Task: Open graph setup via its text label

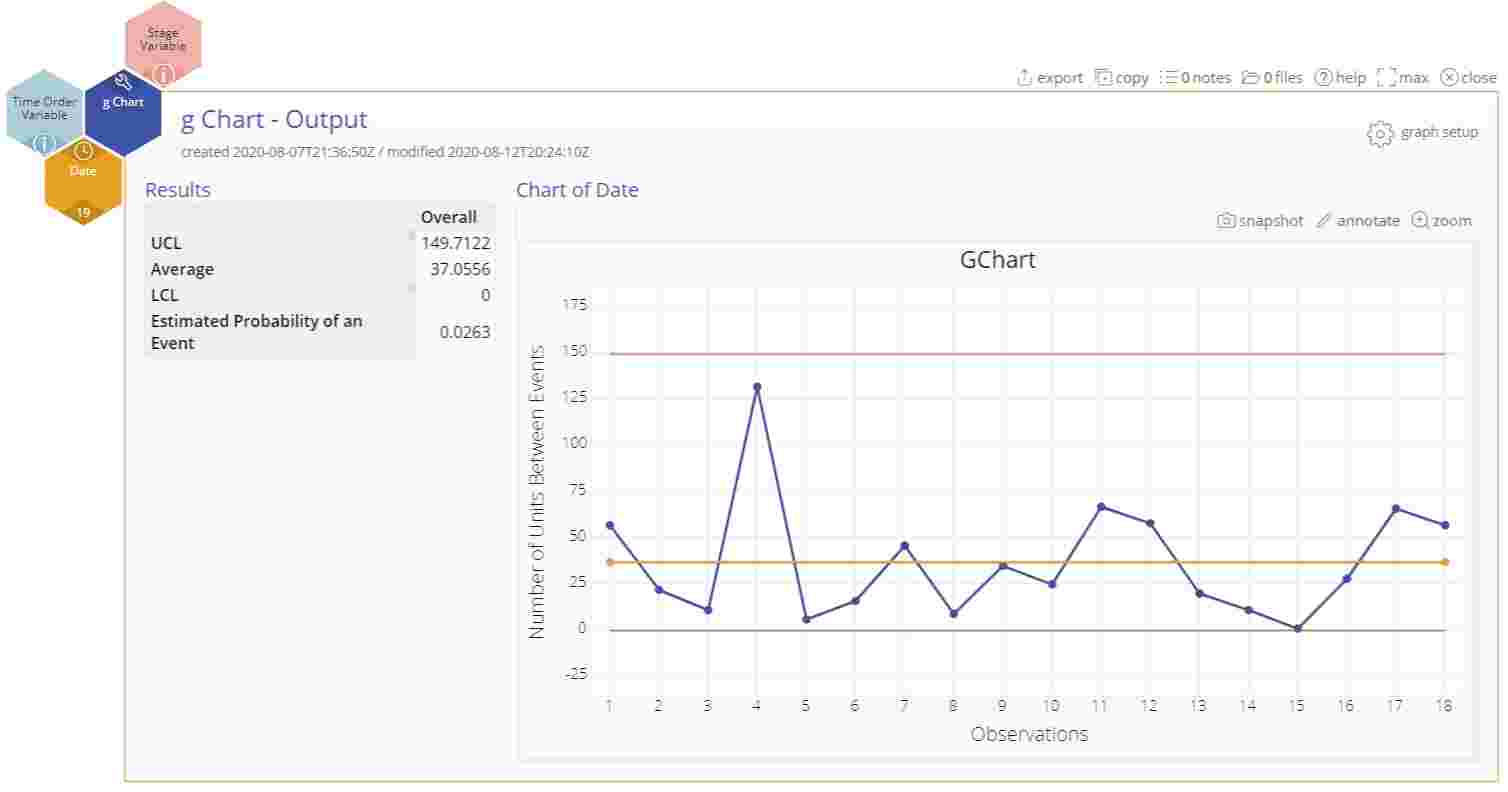Action: click(1440, 132)
